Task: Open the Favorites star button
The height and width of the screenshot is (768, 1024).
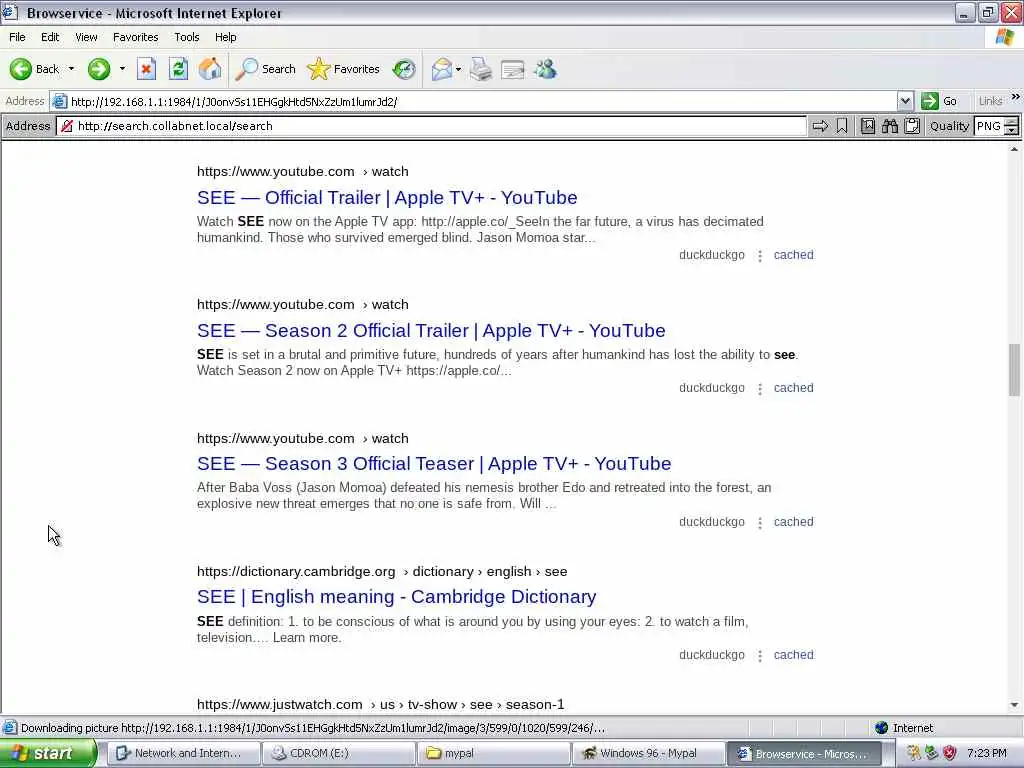Action: tap(344, 69)
